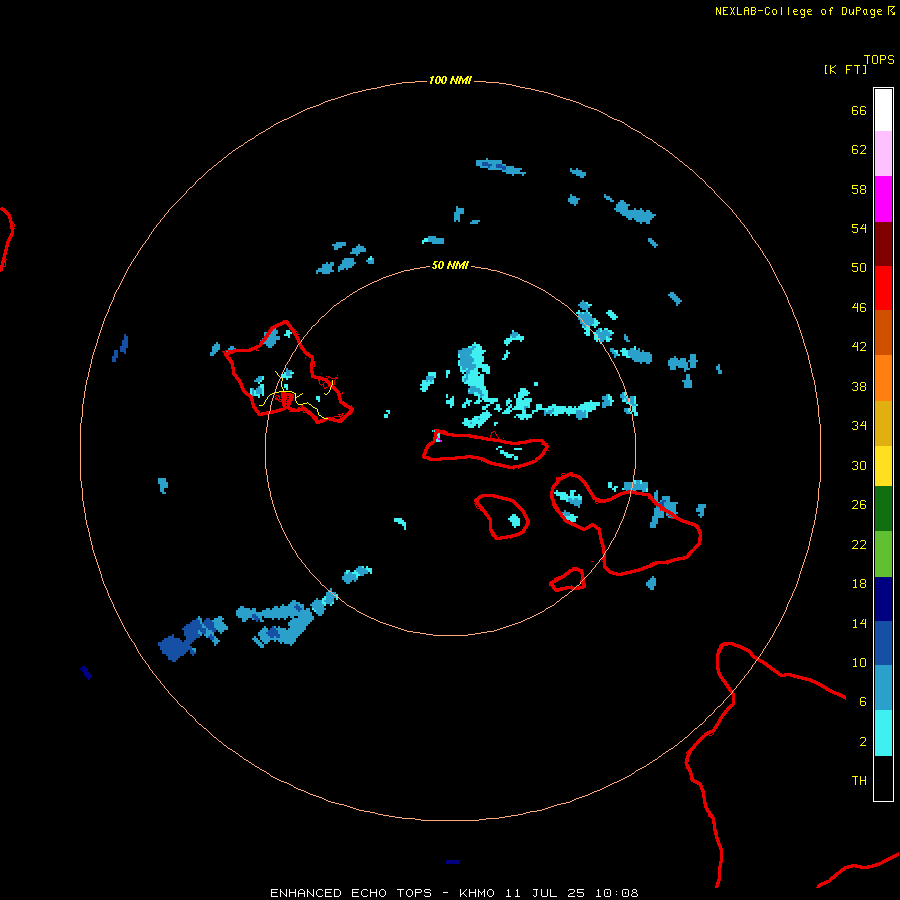Click the magenta 58 kft legend swatch
Image resolution: width=900 pixels, height=900 pixels.
tap(883, 199)
